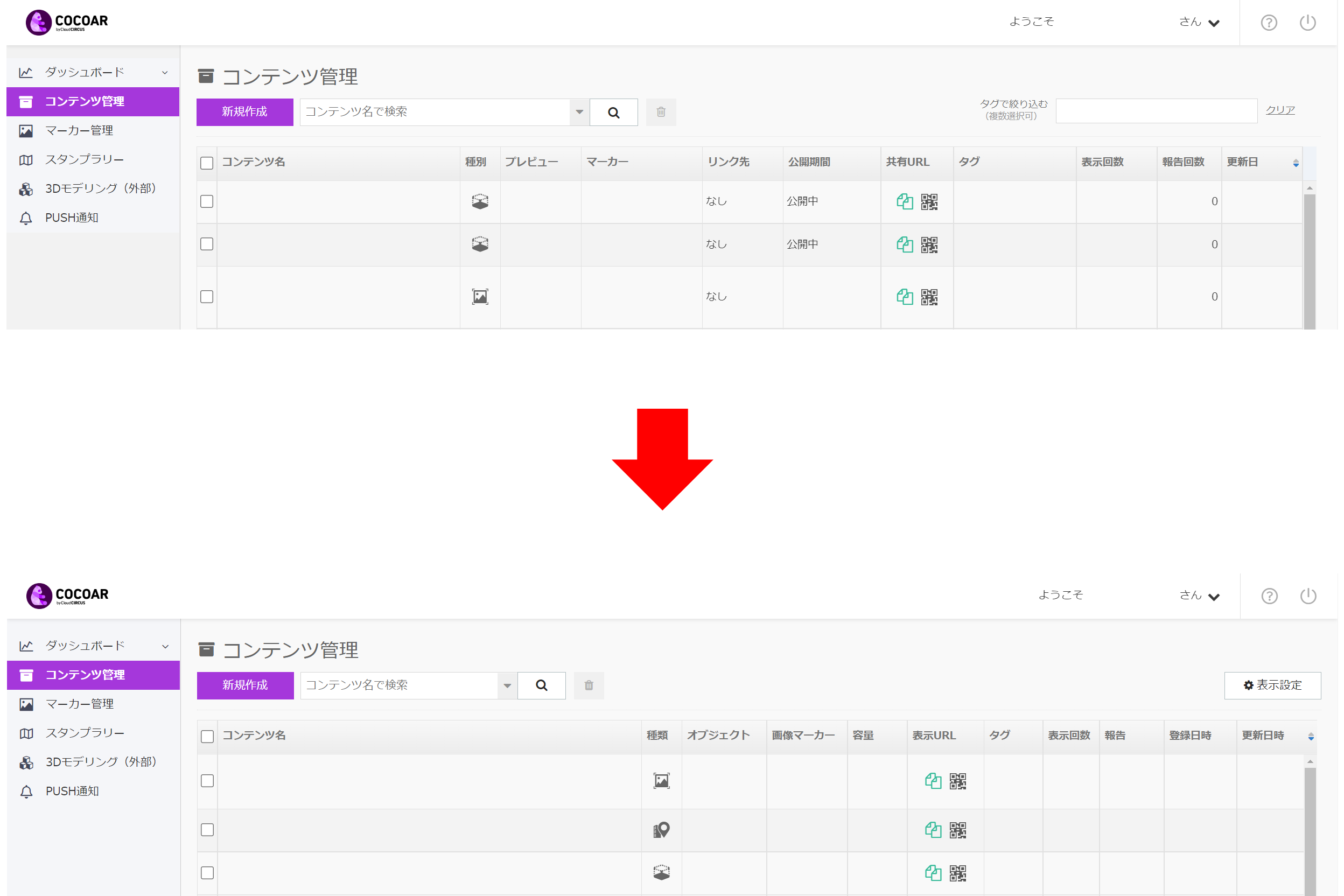Copy shared URL of upper image-type row
The height and width of the screenshot is (896, 1344).
pos(905,297)
